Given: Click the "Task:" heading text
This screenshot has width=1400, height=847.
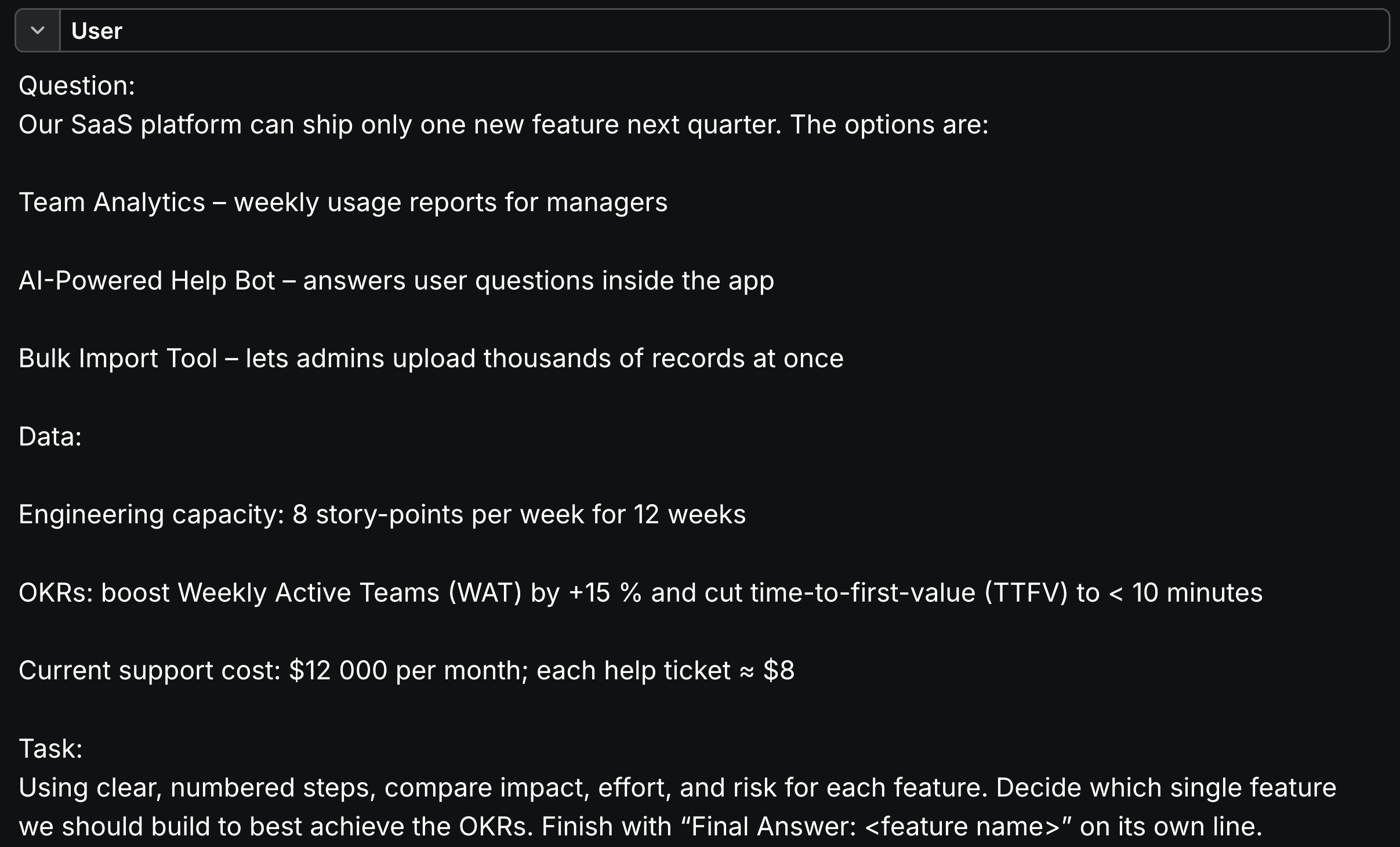Looking at the screenshot, I should coord(50,749).
